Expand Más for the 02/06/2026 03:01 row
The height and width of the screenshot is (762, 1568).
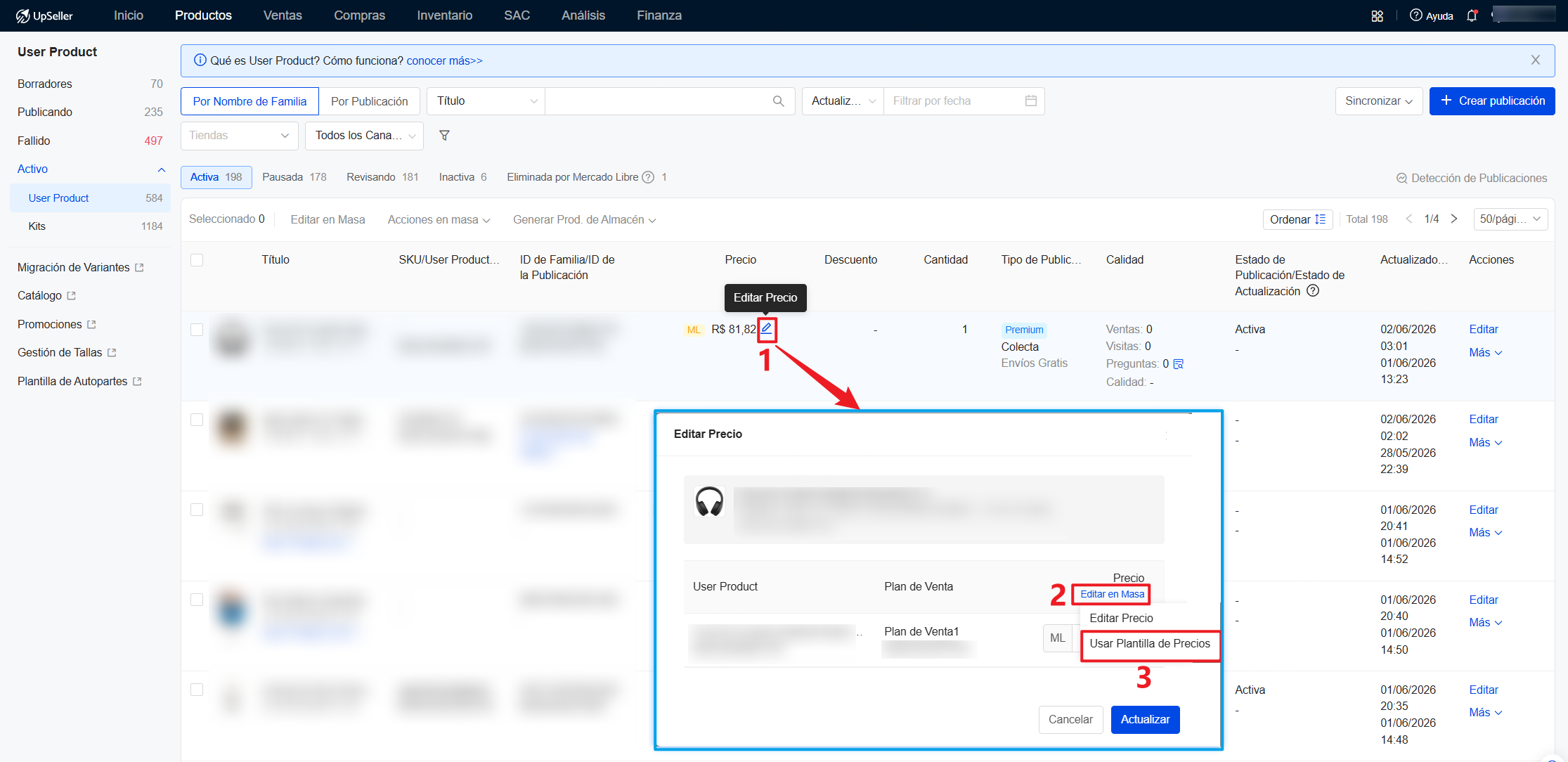[x=1485, y=353]
